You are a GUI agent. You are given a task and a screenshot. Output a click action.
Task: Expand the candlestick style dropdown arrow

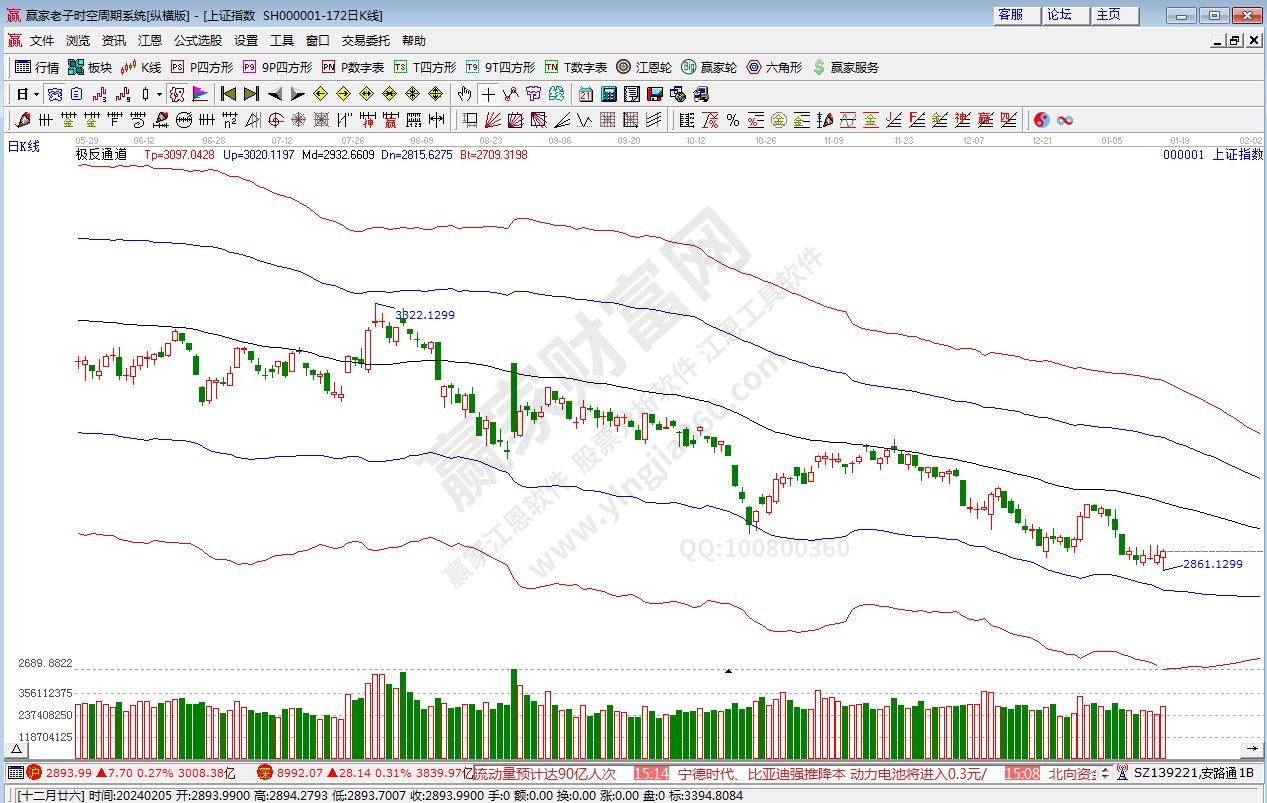(160, 94)
